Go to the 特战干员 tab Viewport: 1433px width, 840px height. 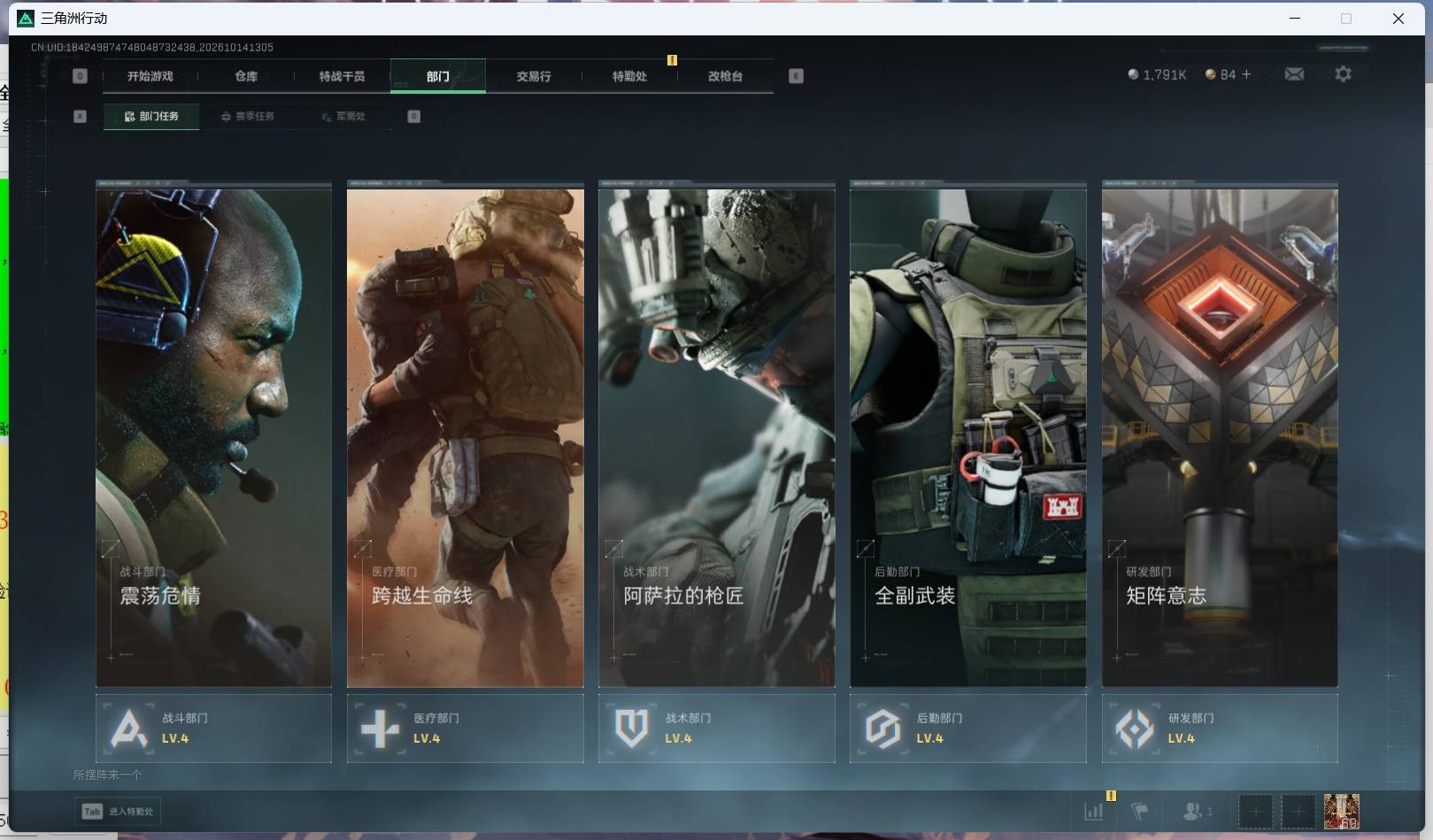tap(342, 76)
